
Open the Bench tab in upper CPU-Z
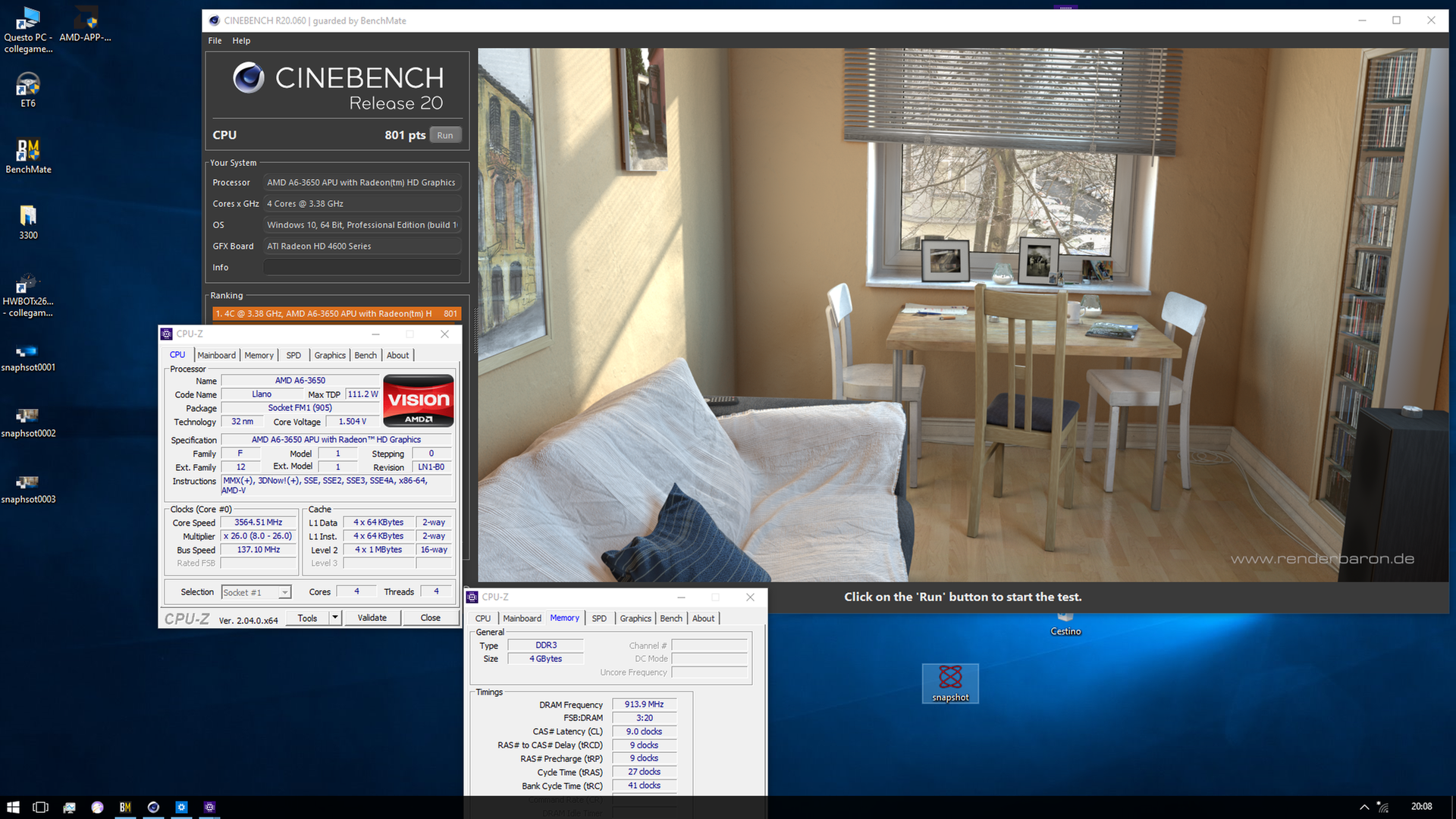click(366, 355)
